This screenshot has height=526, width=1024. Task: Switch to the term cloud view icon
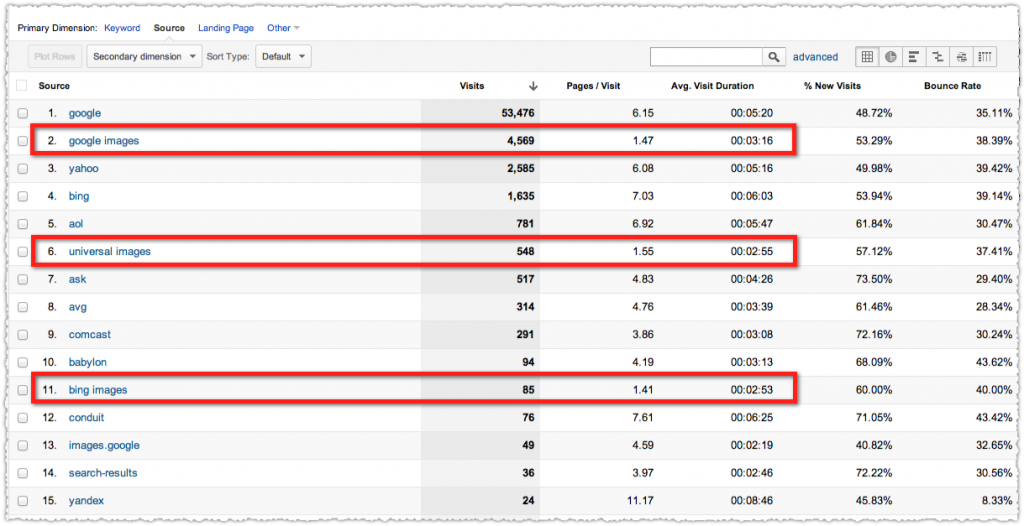(x=961, y=57)
